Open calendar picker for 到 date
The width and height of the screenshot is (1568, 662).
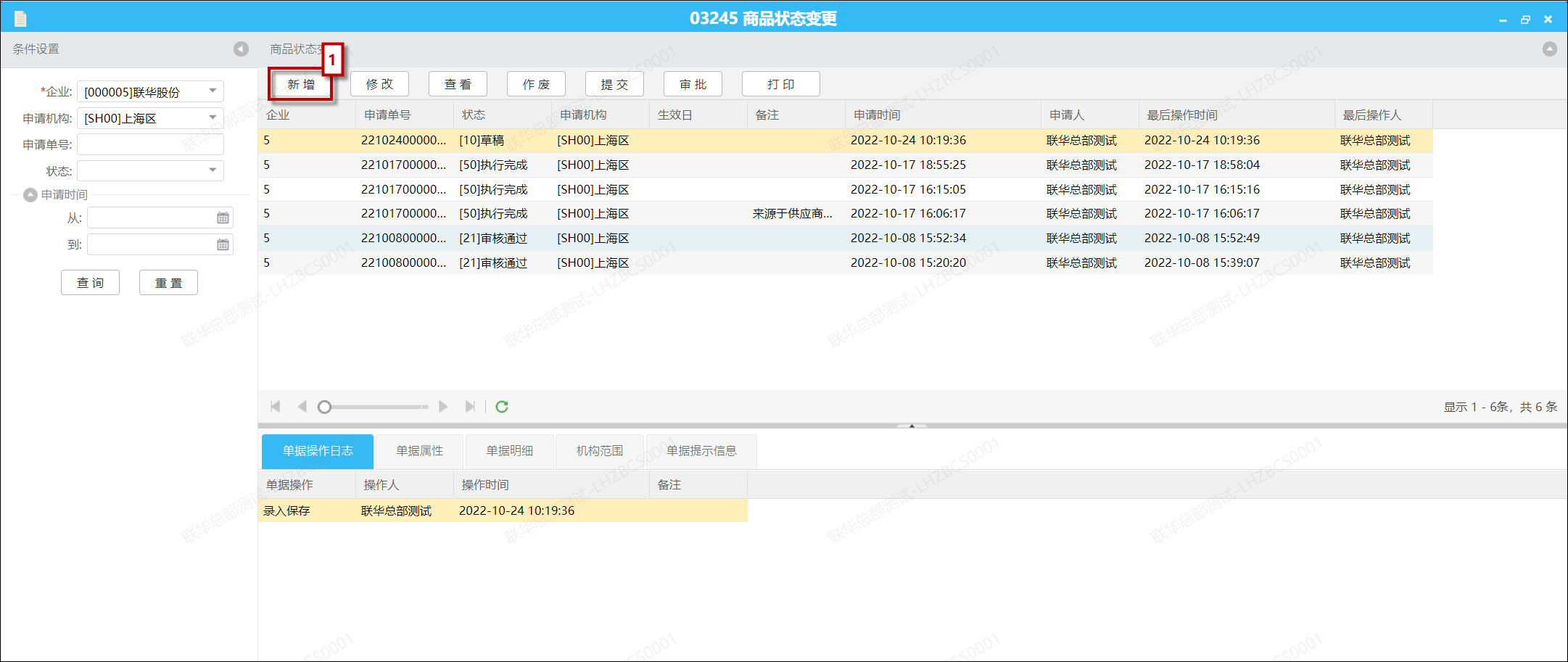[223, 244]
